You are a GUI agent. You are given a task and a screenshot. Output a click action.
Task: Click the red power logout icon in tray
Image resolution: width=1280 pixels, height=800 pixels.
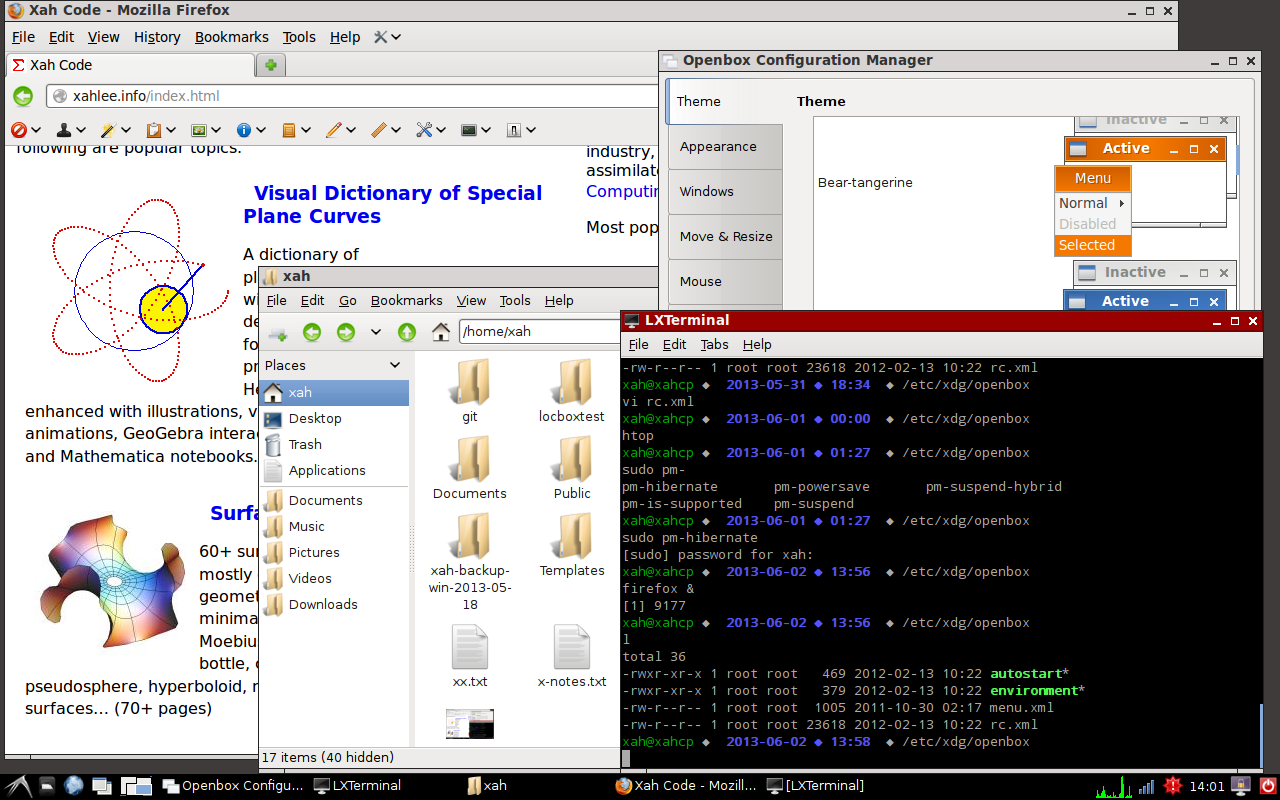[x=1267, y=786]
